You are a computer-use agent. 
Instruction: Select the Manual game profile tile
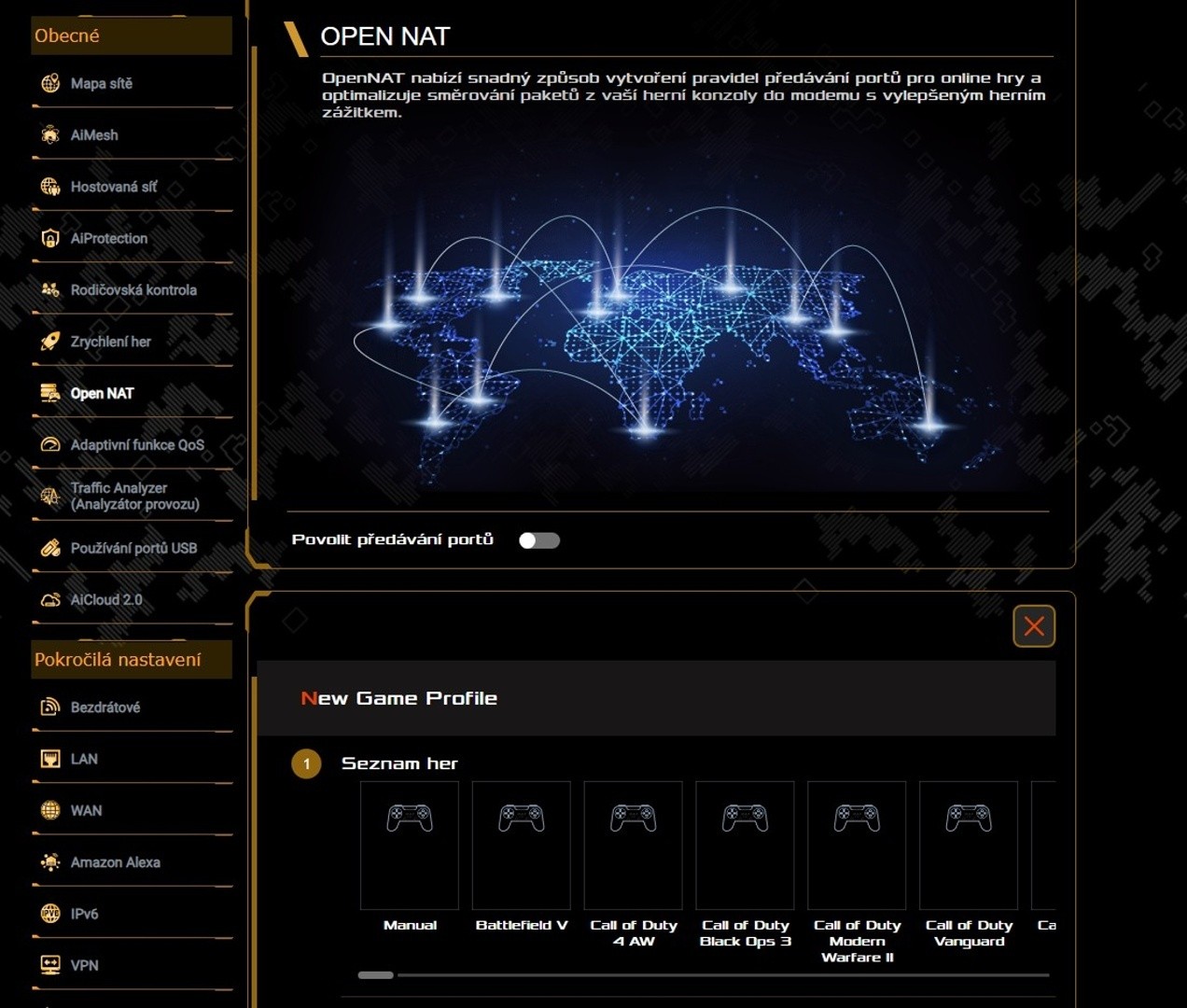(410, 846)
